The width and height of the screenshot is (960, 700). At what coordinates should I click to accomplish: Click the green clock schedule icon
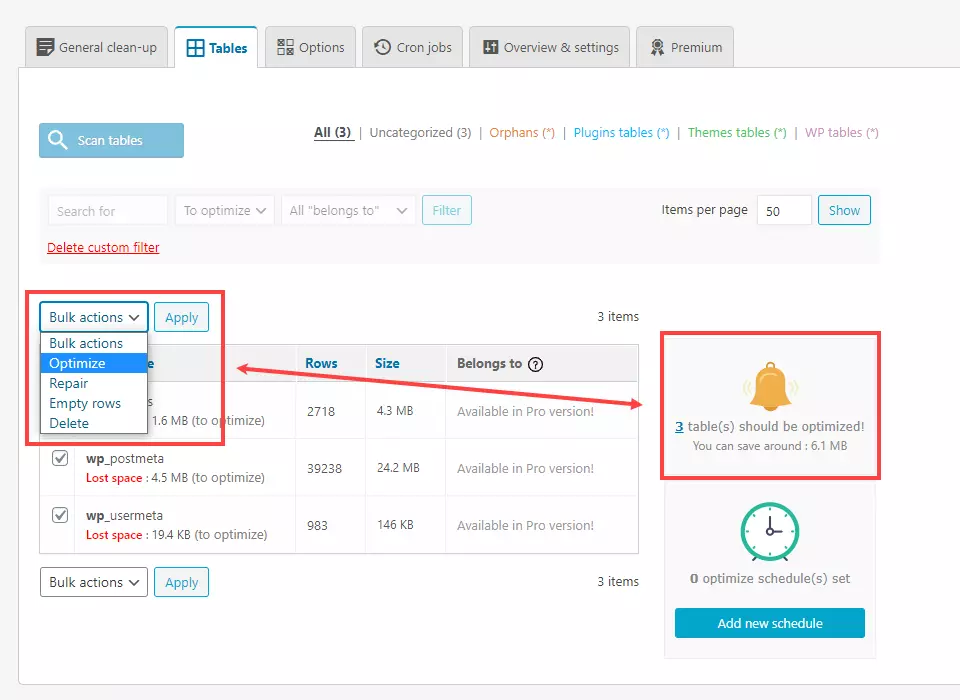(x=770, y=532)
